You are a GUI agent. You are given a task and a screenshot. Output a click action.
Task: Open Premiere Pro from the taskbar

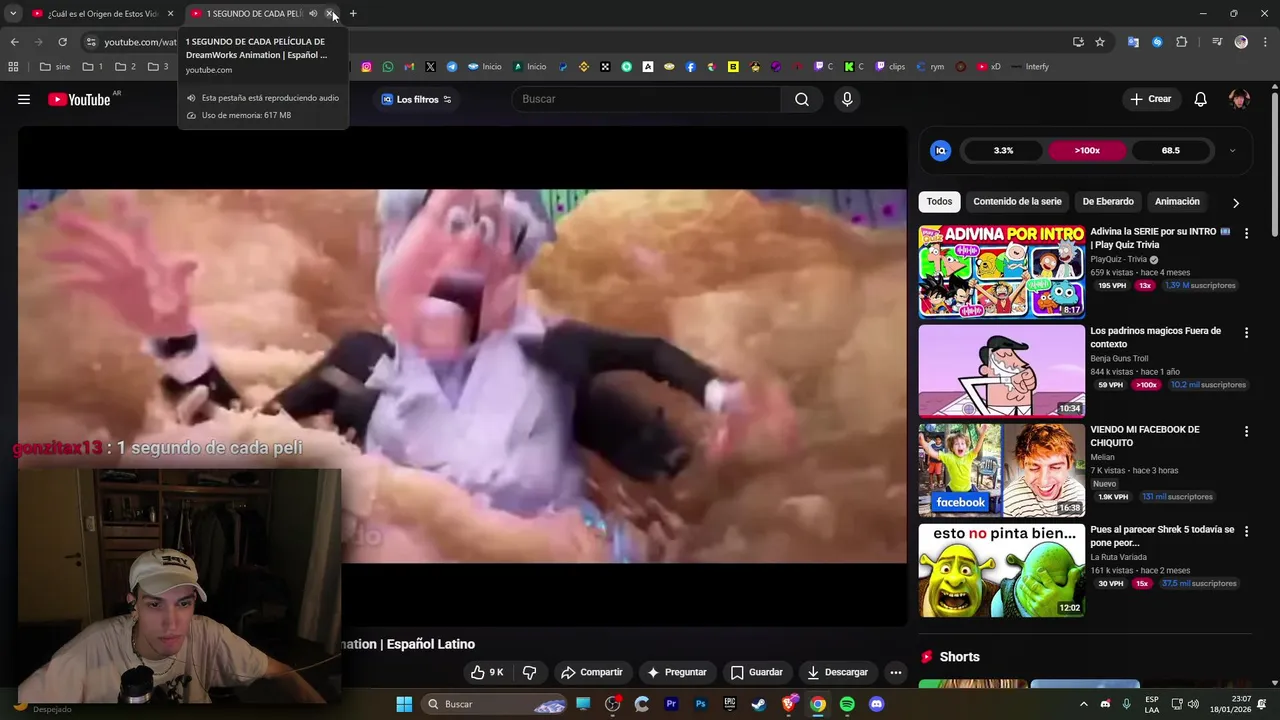671,704
